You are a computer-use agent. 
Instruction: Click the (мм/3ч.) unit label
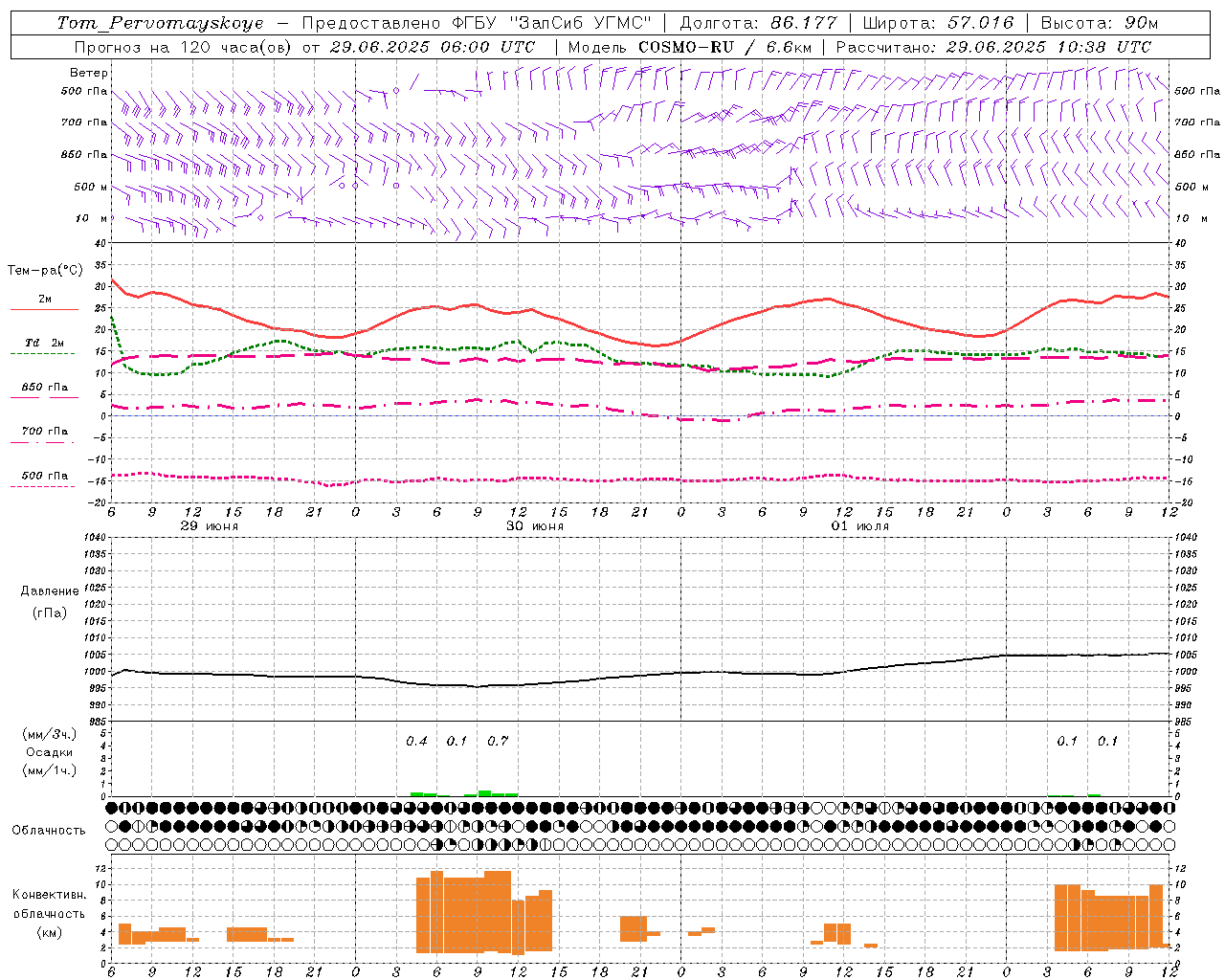[50, 734]
